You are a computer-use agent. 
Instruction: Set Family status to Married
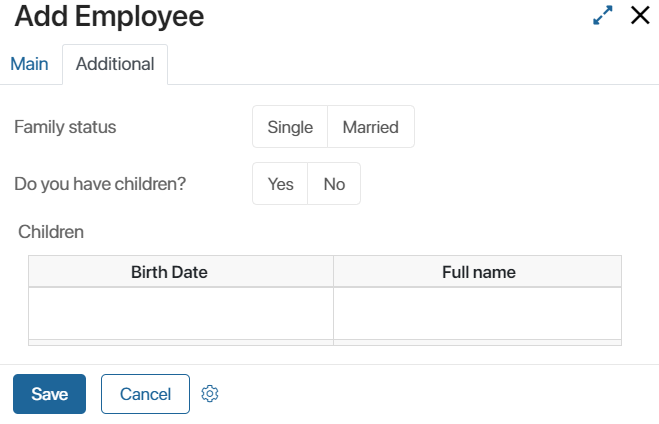click(x=371, y=127)
